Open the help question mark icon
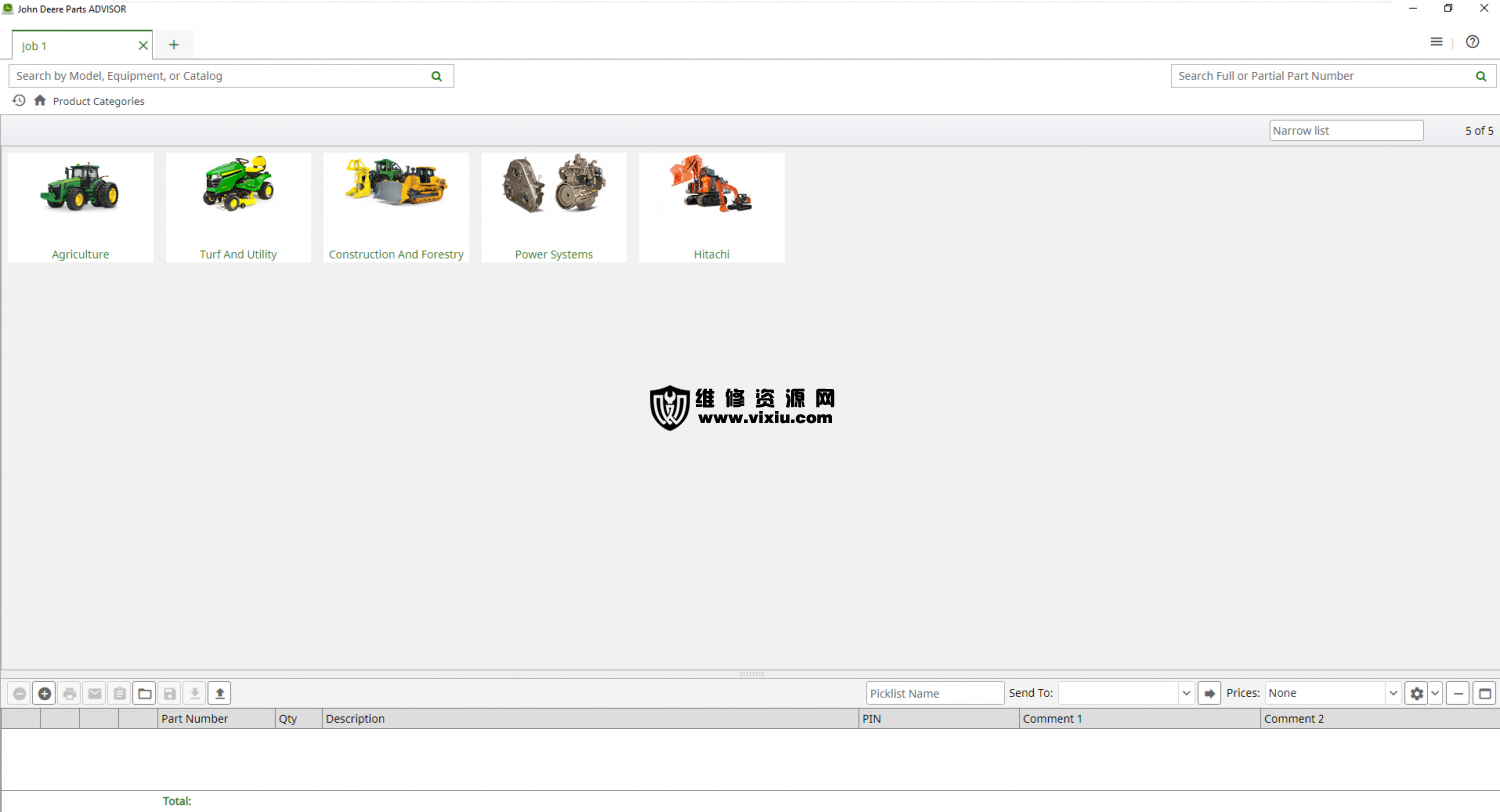Screen dimensions: 1500x812 coord(1472,42)
